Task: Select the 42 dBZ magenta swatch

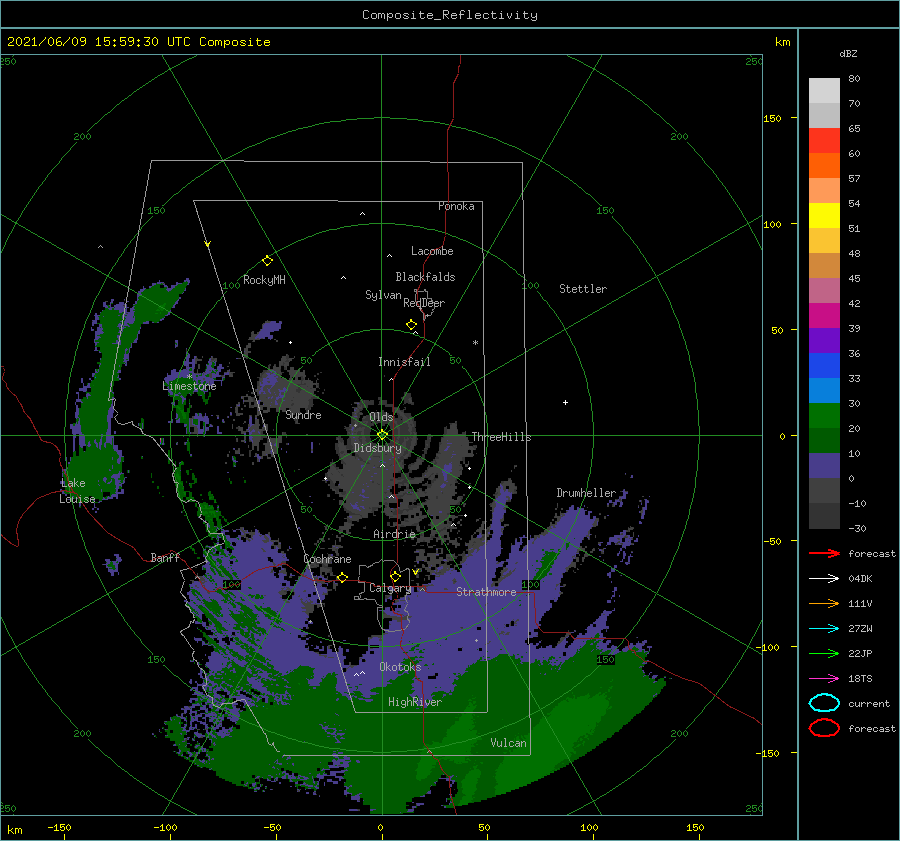Action: pyautogui.click(x=824, y=315)
